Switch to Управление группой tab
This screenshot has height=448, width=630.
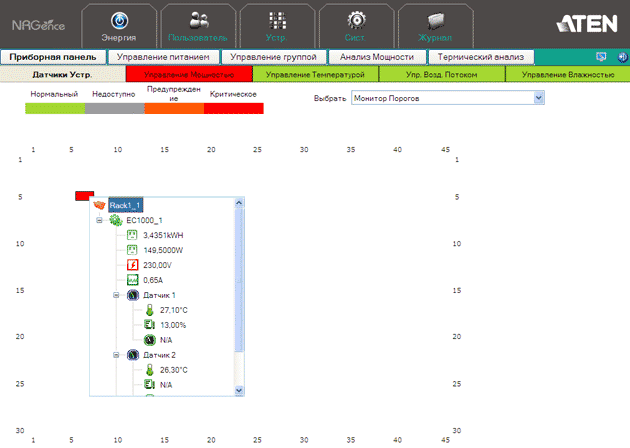273,57
